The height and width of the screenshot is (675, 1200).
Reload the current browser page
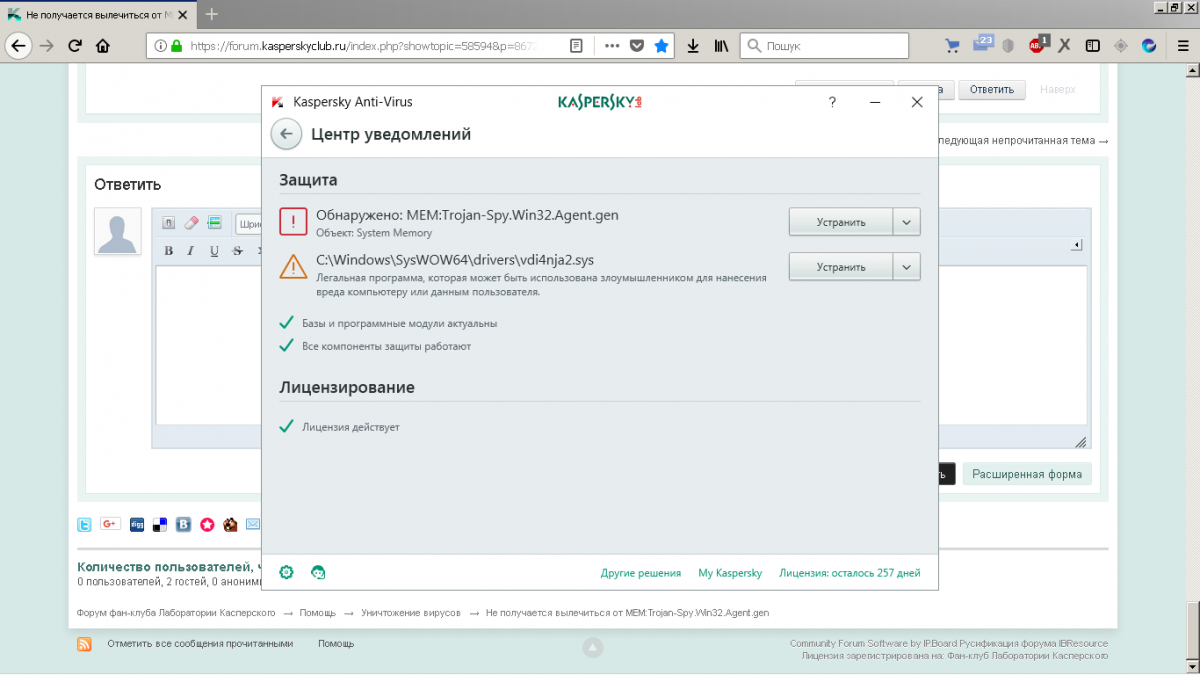click(74, 45)
